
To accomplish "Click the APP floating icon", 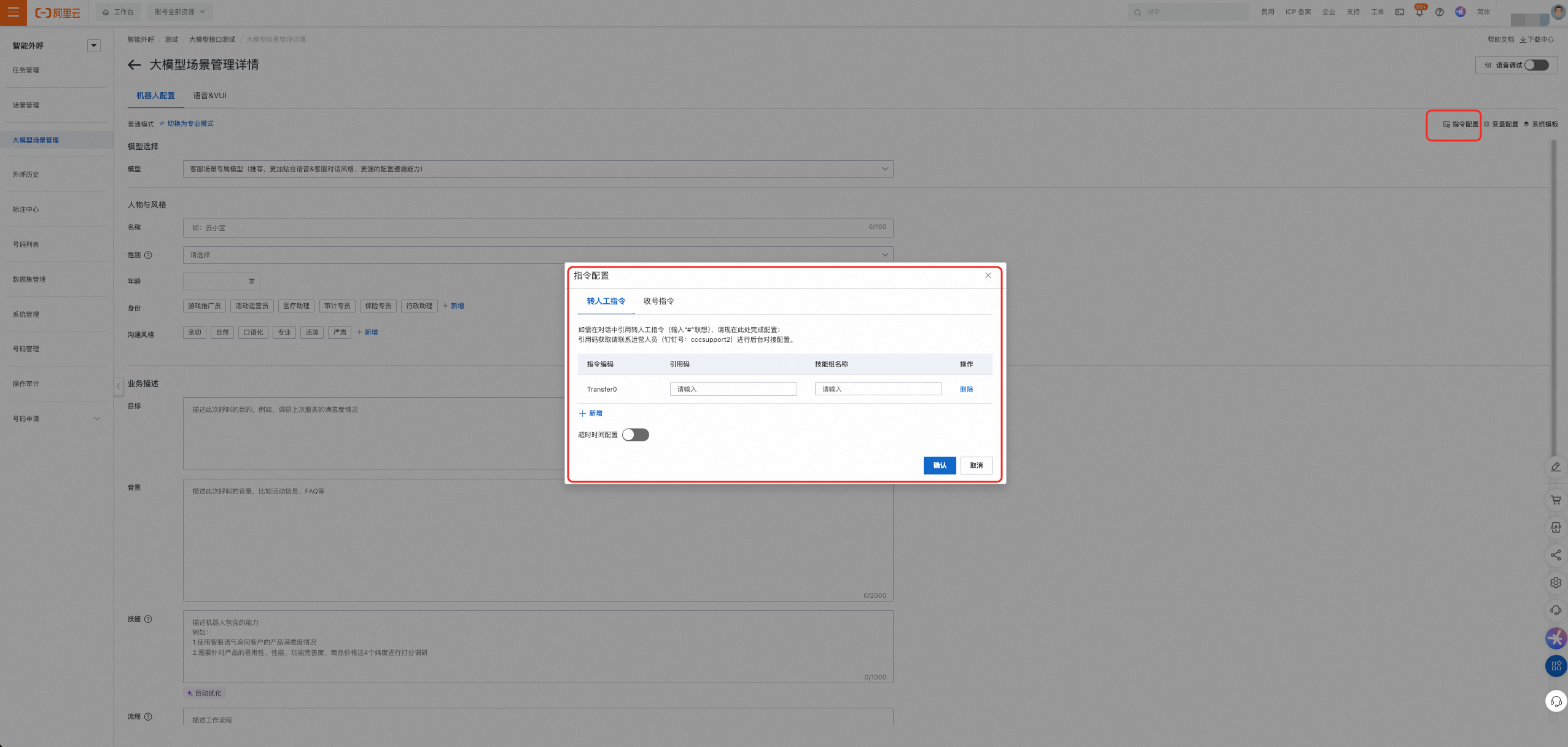I will (1556, 527).
